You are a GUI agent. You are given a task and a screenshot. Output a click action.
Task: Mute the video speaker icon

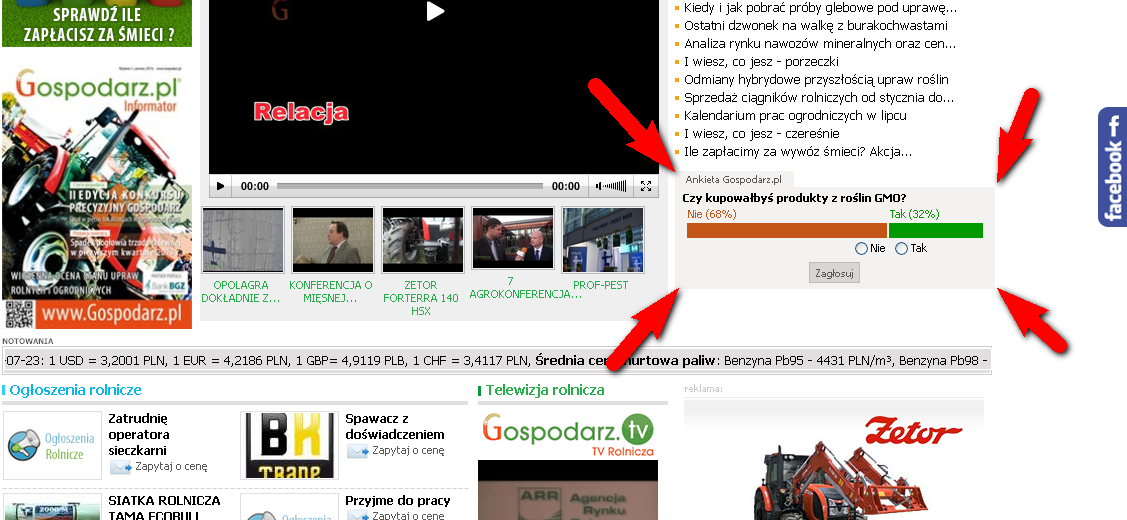[x=598, y=186]
